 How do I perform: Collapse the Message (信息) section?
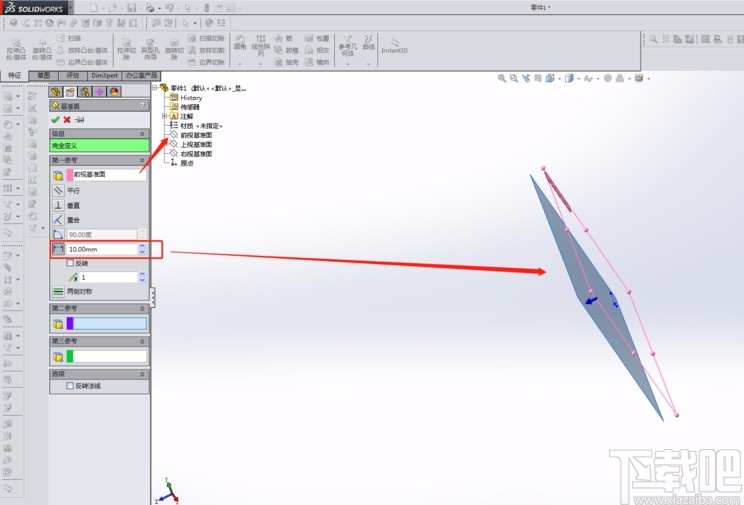(x=142, y=134)
